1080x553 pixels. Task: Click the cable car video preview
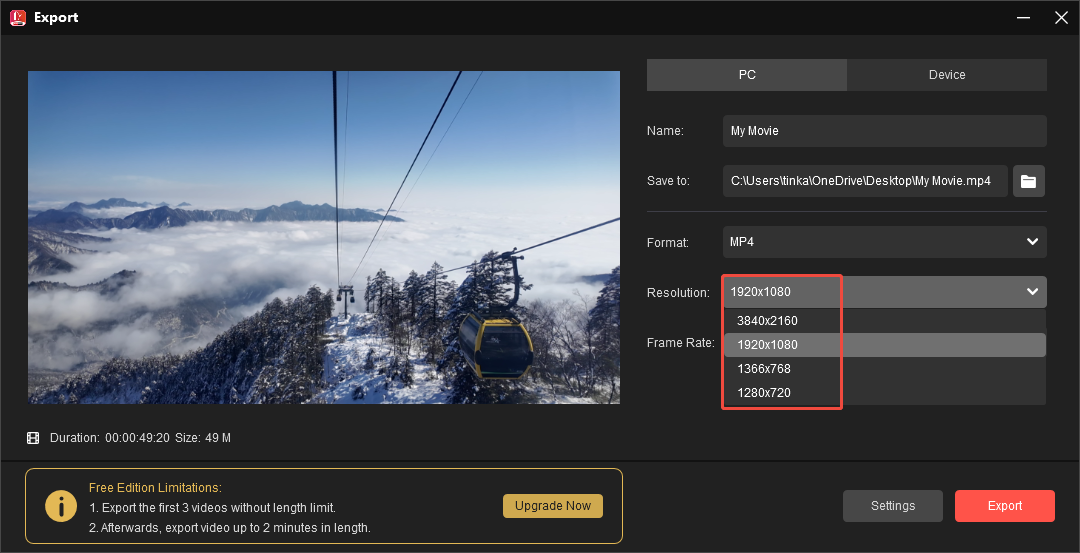pos(324,238)
